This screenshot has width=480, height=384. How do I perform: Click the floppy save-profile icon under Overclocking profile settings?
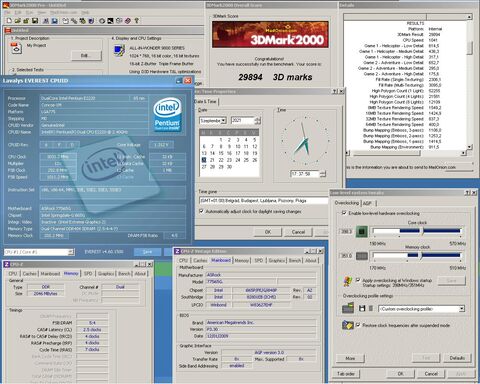(362, 309)
